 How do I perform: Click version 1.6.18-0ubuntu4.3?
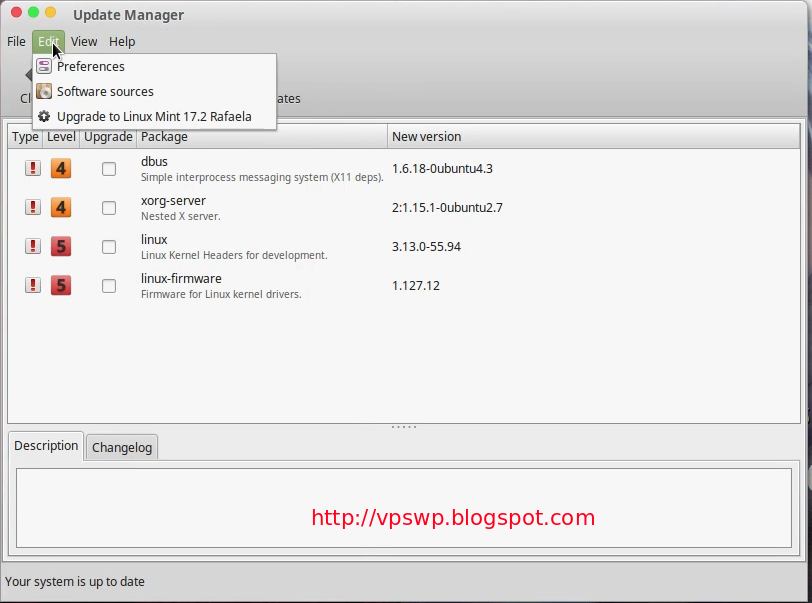tap(442, 169)
